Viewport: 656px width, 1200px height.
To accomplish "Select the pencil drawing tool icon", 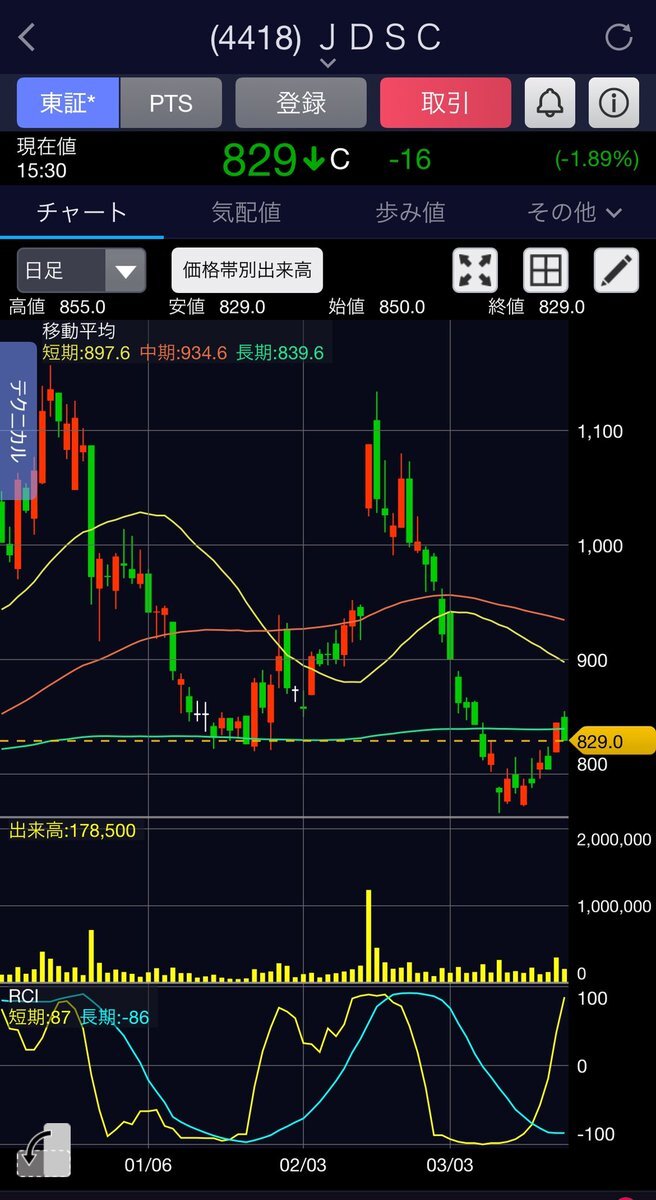I will pos(616,270).
